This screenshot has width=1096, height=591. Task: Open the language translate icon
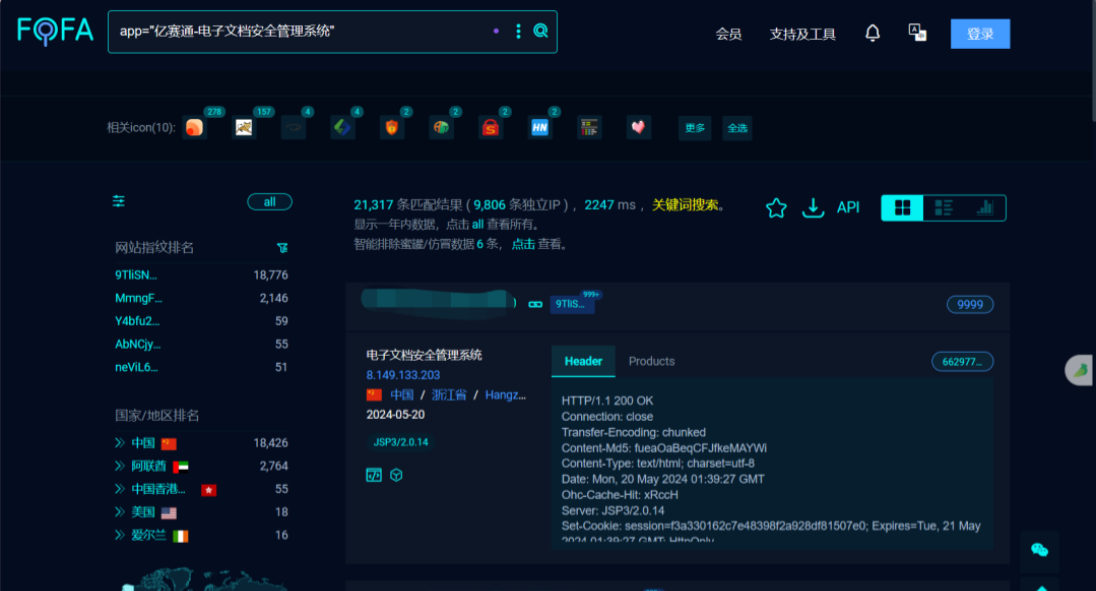click(x=917, y=32)
